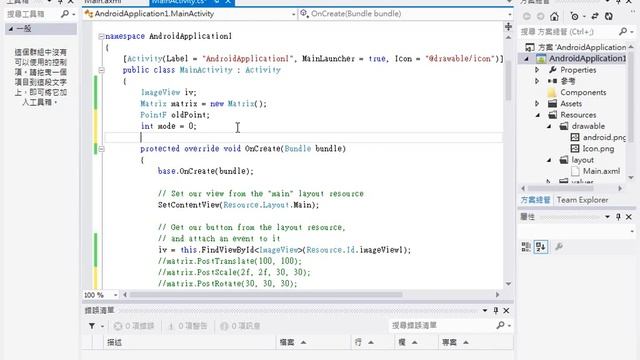Image resolution: width=640 pixels, height=360 pixels.
Task: Click the Icon.png image file icon
Action: pyautogui.click(x=575, y=149)
